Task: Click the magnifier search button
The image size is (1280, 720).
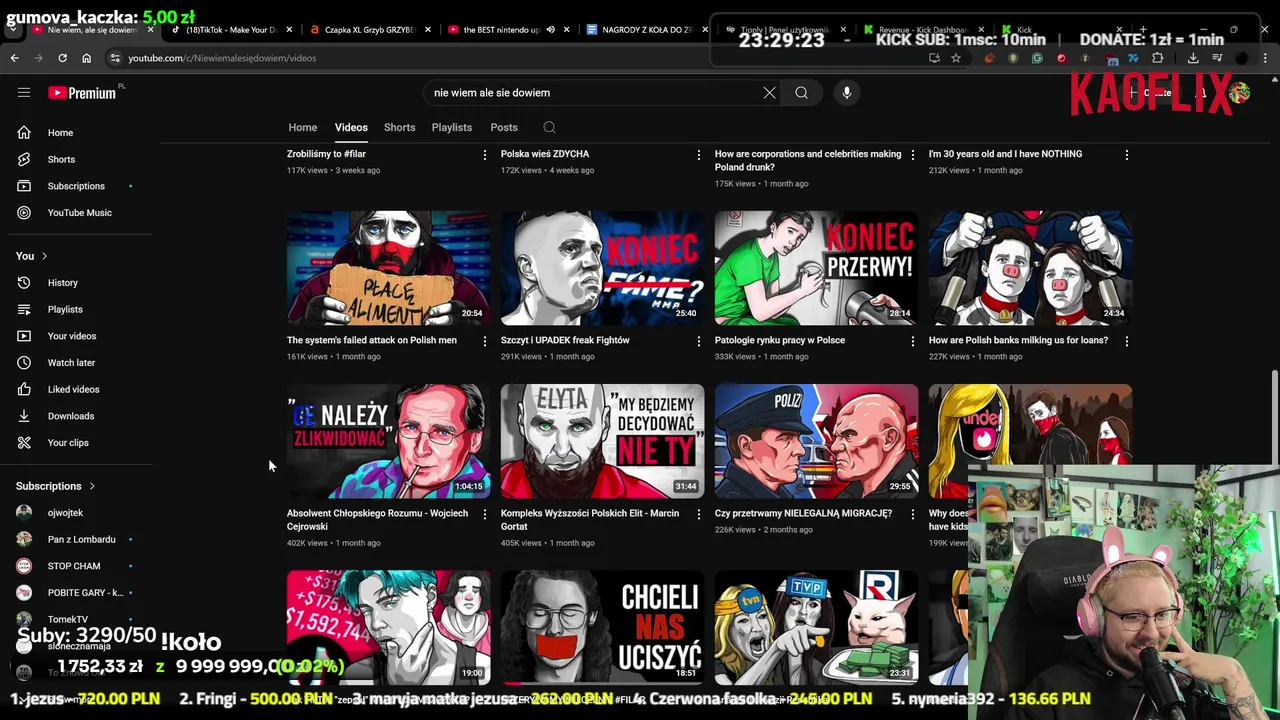Action: 801,93
